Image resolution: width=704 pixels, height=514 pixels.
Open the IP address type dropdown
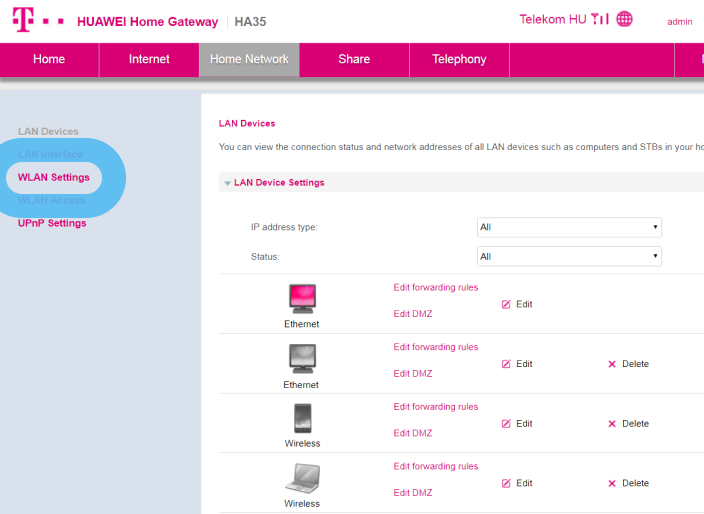tap(569, 227)
